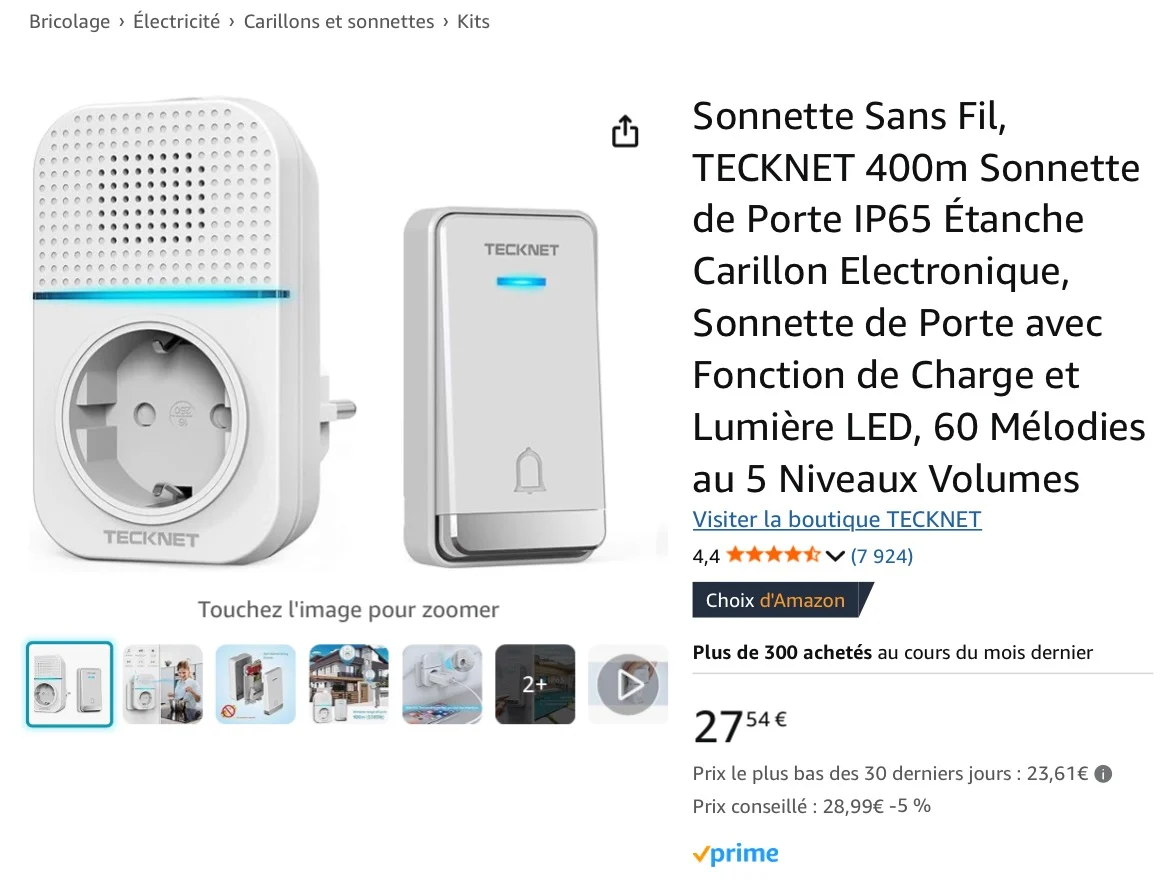The width and height of the screenshot is (1175, 883).
Task: Open the 7 924 customer reviews link
Action: click(881, 556)
